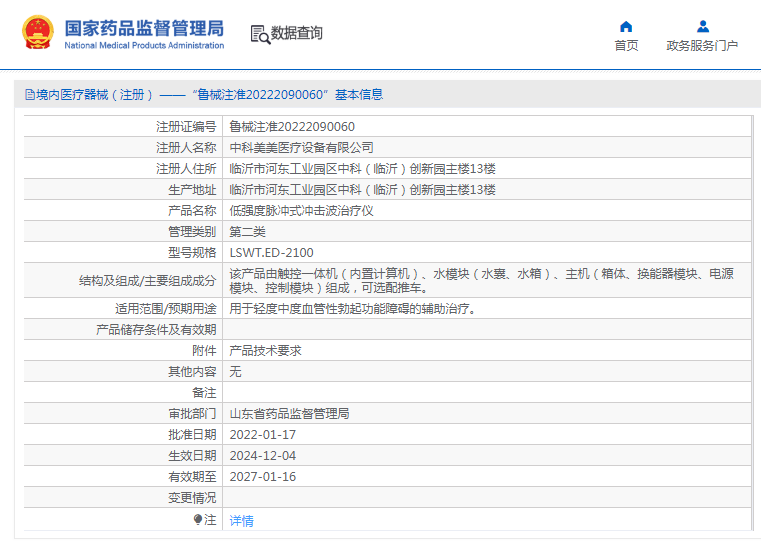This screenshot has width=761, height=542.
Task: Click the 变更情况 label
Action: point(192,498)
